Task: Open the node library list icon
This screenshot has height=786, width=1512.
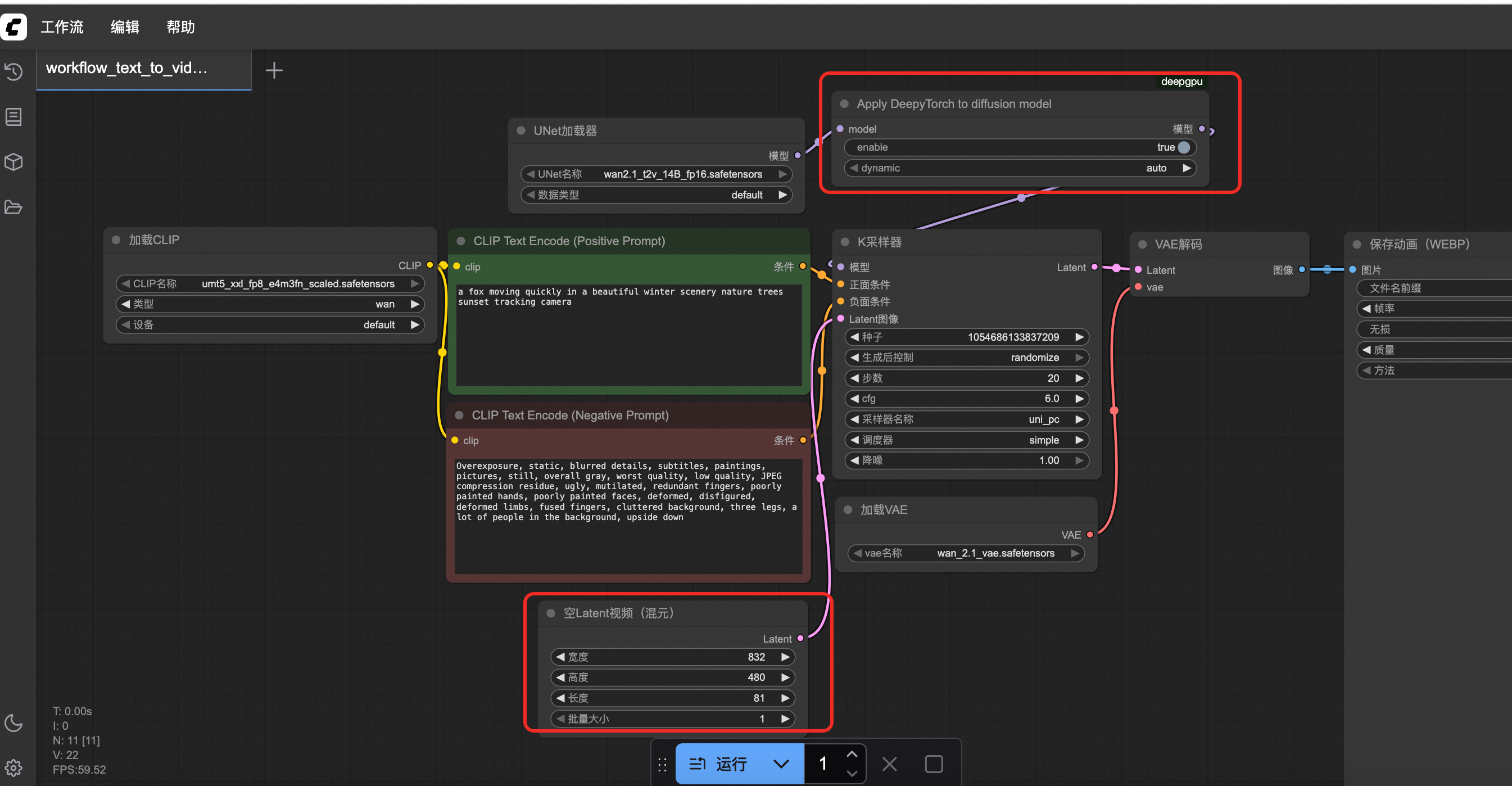Action: tap(13, 117)
